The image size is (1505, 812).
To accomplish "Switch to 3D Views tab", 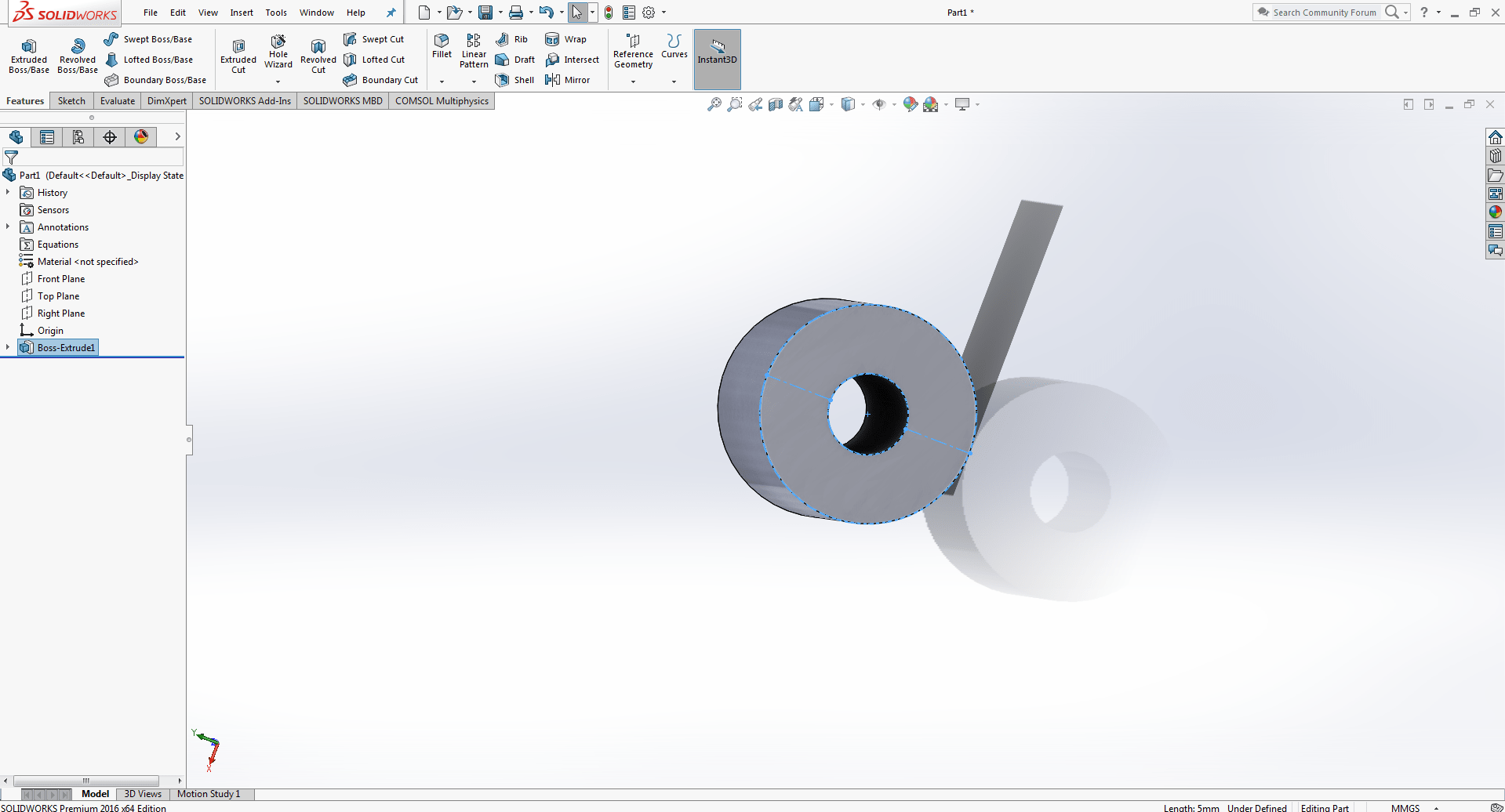I will click(143, 794).
